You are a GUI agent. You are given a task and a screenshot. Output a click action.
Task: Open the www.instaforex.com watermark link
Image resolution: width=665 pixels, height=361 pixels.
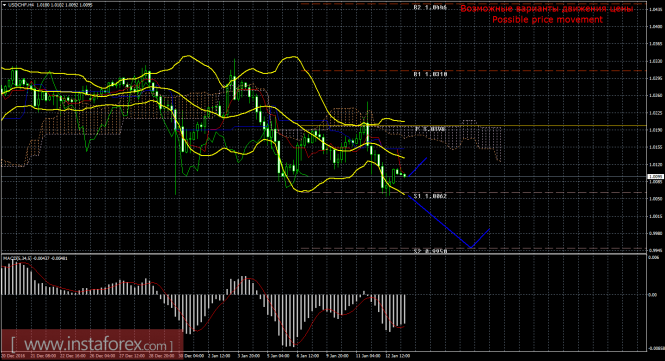(x=92, y=344)
